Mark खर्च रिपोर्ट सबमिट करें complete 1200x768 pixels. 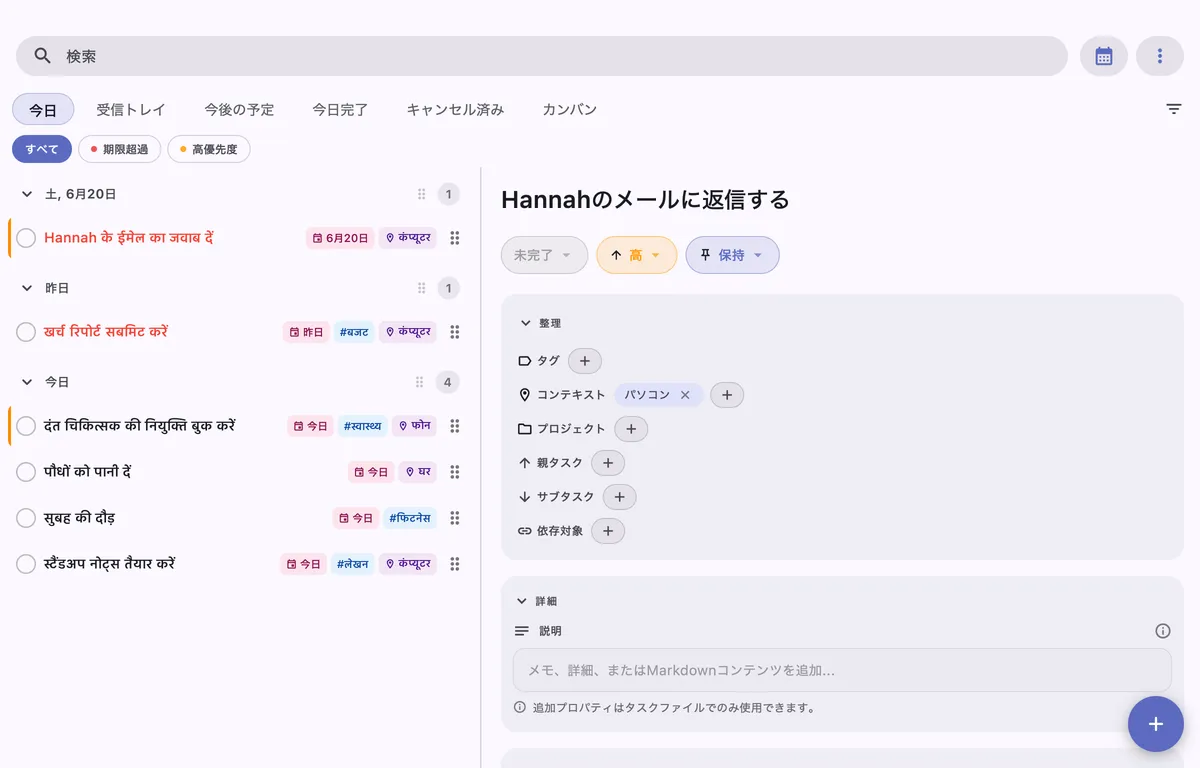click(x=26, y=332)
